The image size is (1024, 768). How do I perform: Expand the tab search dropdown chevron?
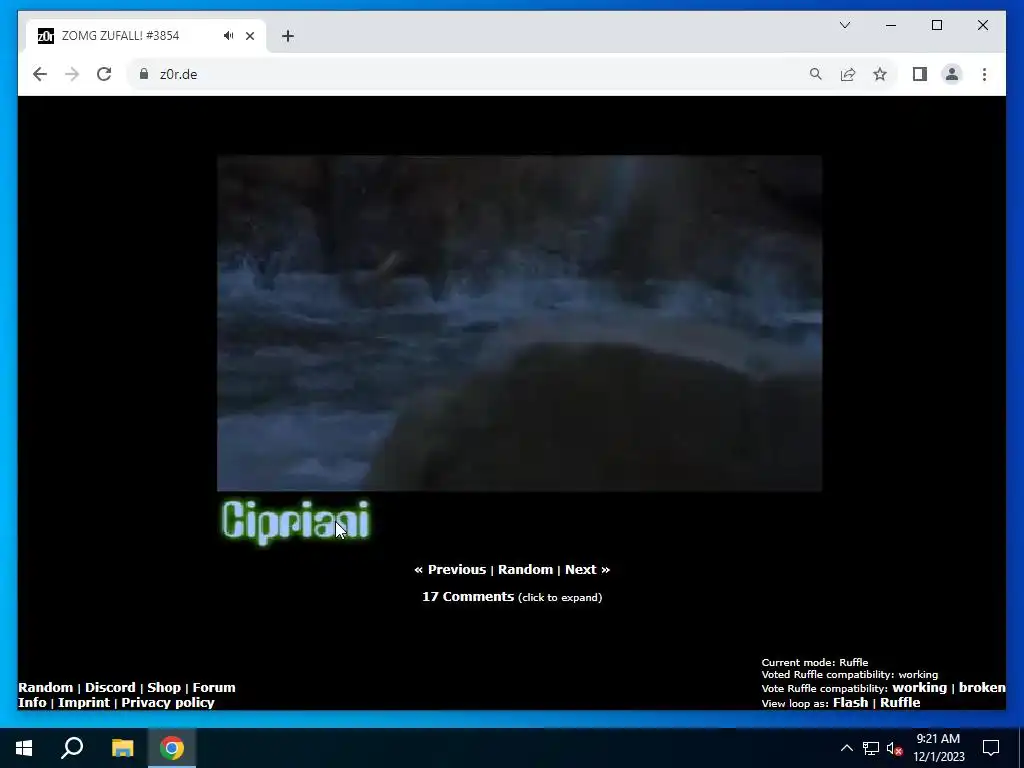[x=844, y=25]
